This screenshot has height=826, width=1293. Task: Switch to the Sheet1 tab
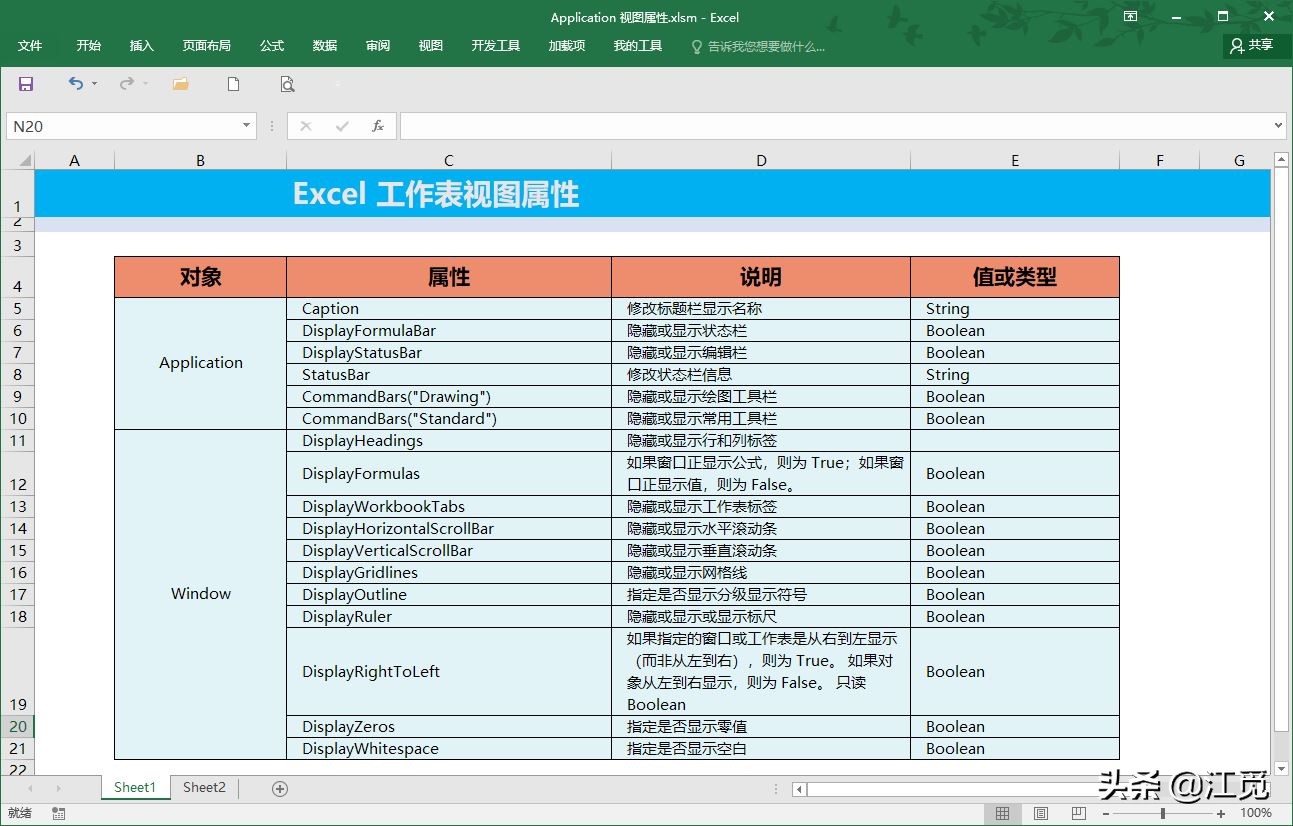click(135, 788)
